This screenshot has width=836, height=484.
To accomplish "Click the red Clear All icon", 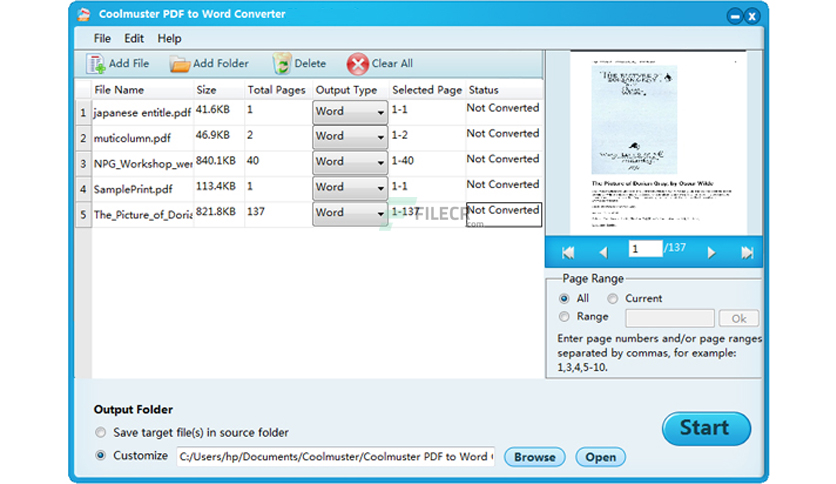I will click(x=357, y=64).
